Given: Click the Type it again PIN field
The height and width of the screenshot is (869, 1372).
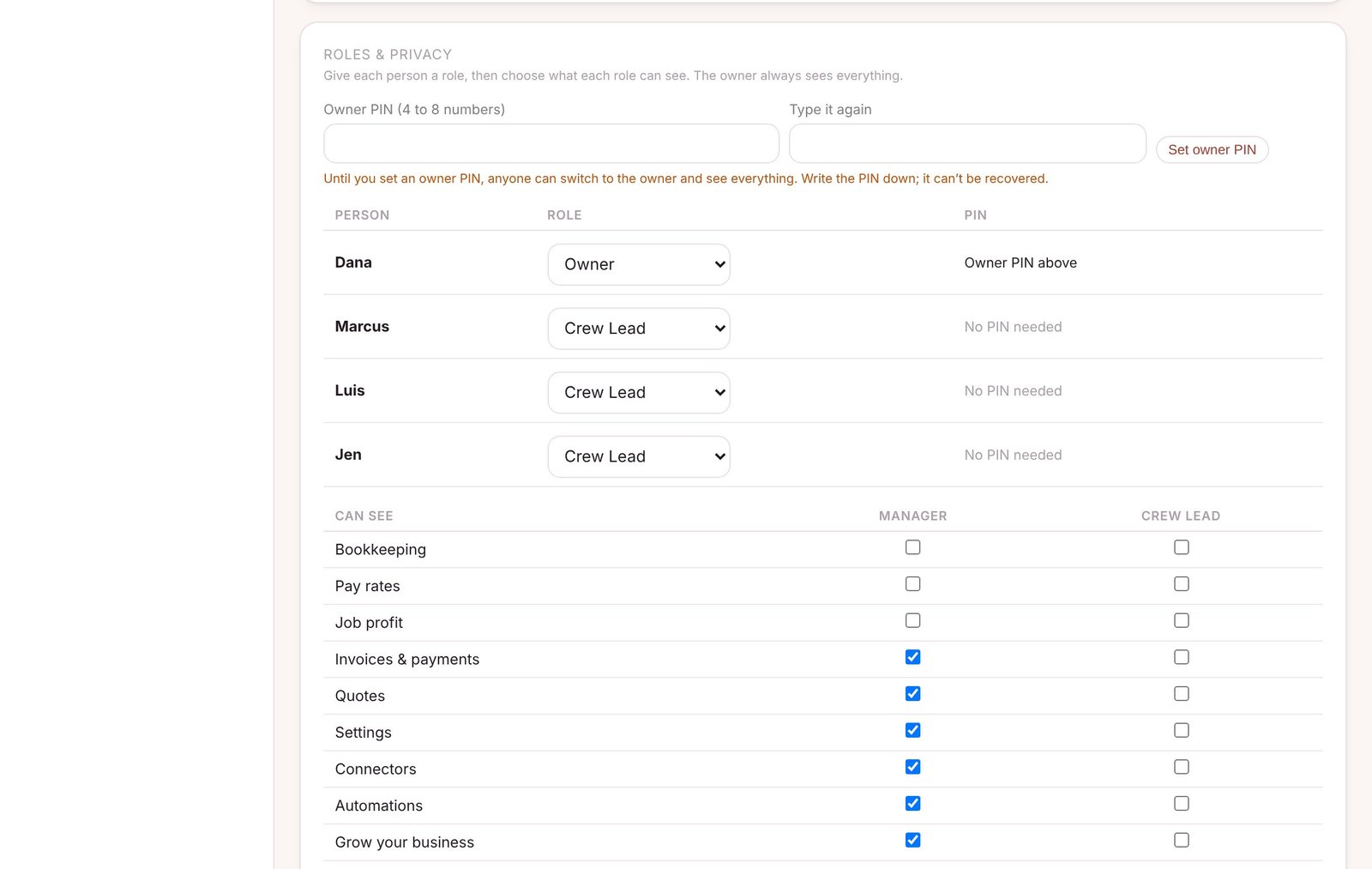Looking at the screenshot, I should click(967, 143).
